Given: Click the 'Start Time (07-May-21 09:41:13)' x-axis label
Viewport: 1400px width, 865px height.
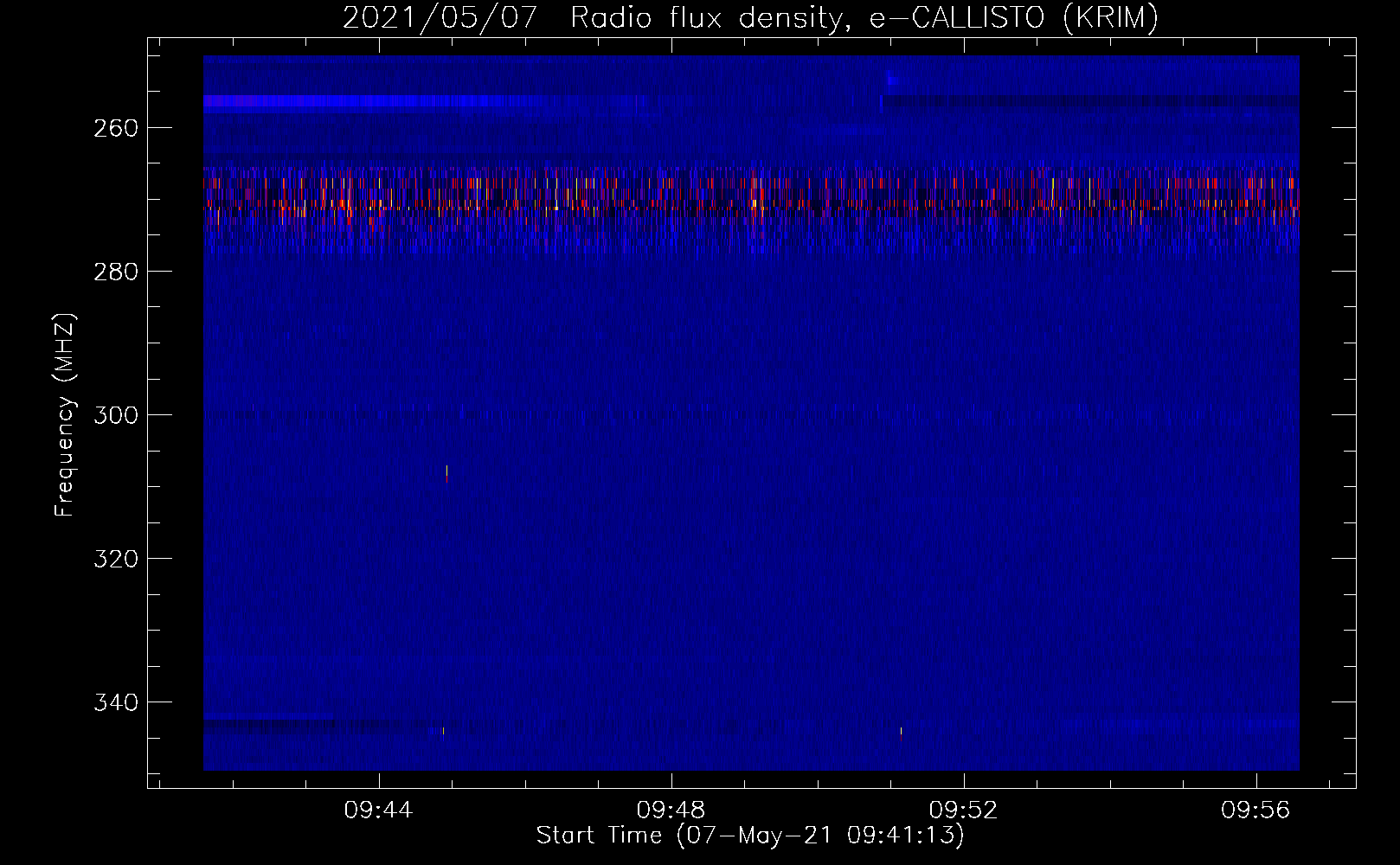Looking at the screenshot, I should coord(750,836).
